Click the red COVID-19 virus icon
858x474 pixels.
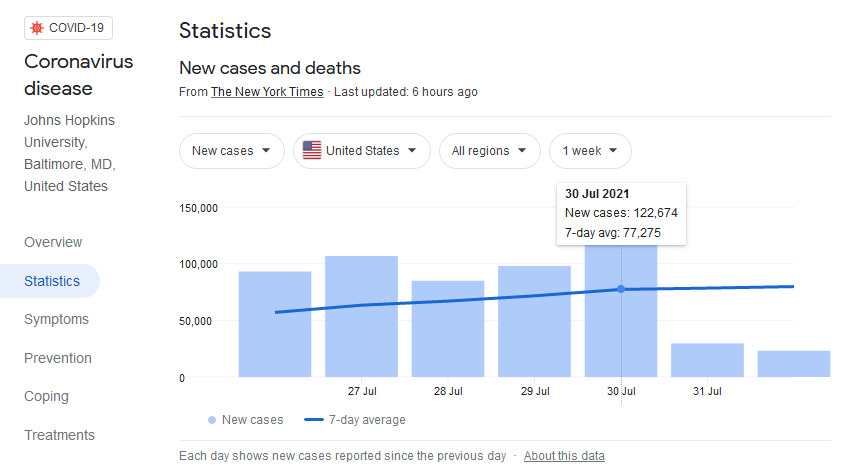[37, 28]
